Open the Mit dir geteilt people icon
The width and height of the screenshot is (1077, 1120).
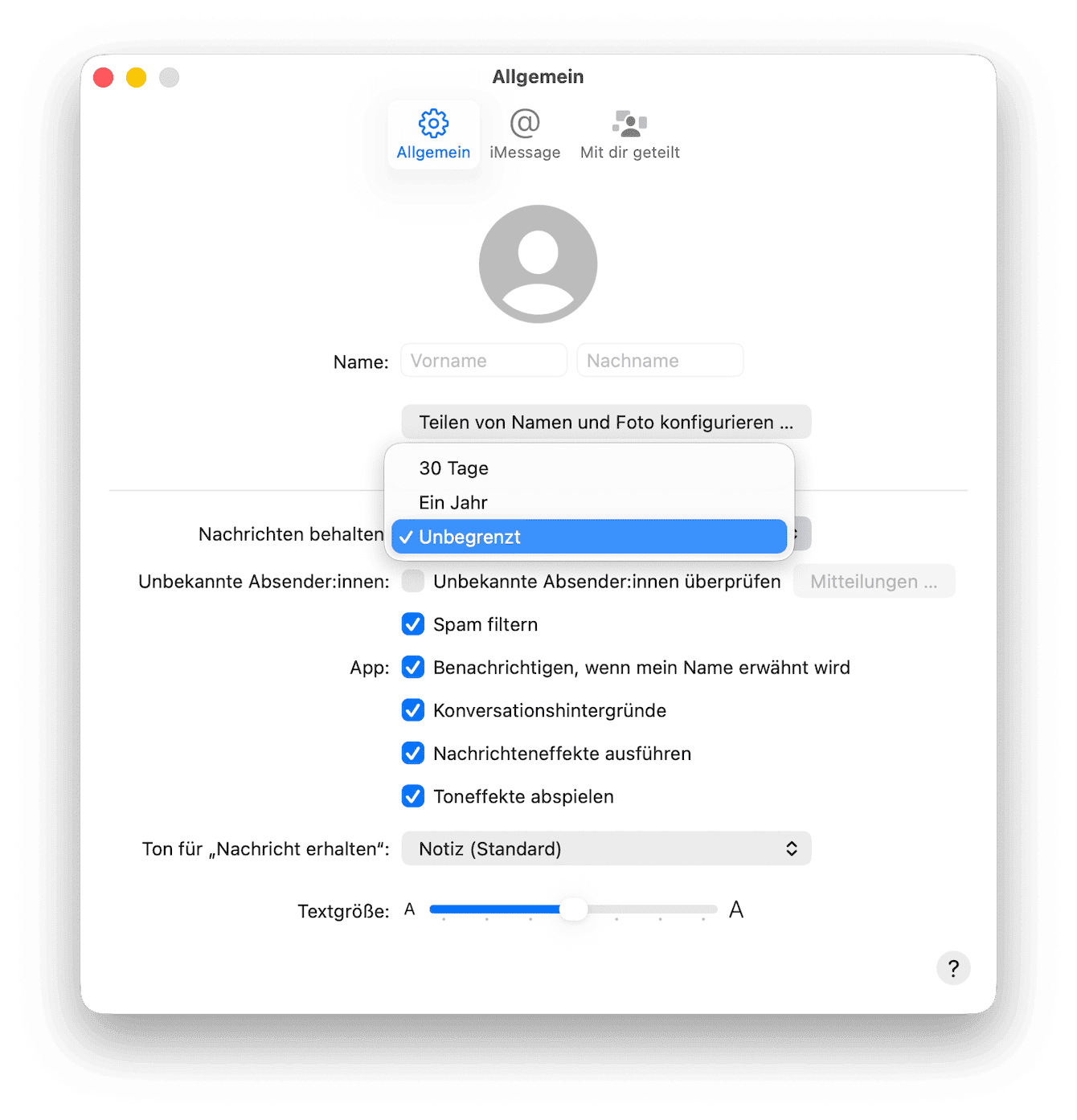(x=630, y=123)
